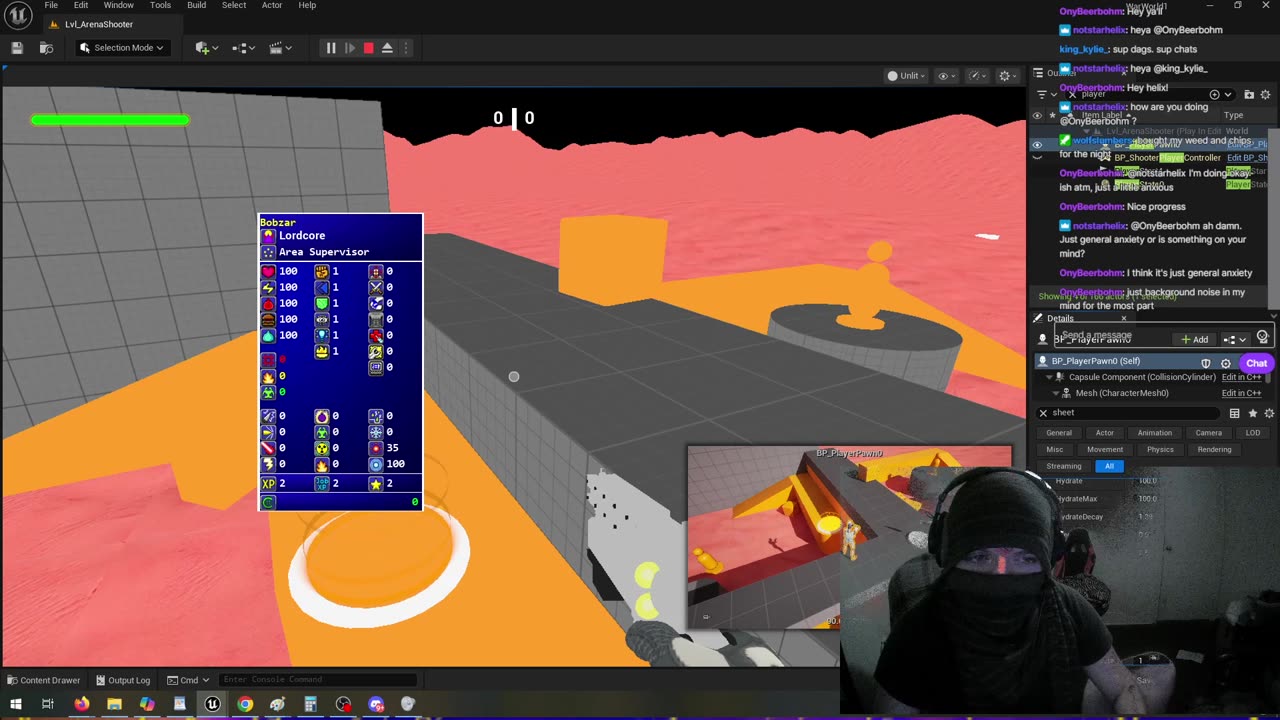The width and height of the screenshot is (1280, 720).
Task: Click the Add component button in Details
Action: click(x=1195, y=339)
